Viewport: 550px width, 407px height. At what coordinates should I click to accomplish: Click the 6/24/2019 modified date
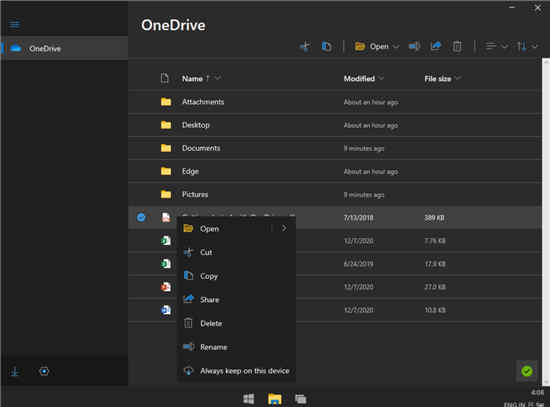tap(358, 264)
